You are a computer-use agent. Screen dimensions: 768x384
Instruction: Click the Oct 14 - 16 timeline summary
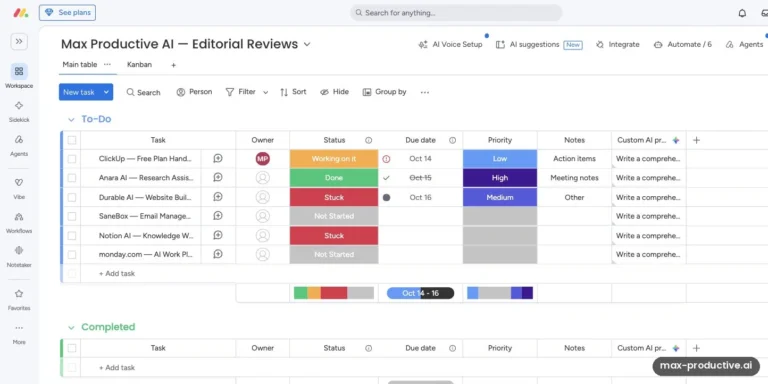420,293
